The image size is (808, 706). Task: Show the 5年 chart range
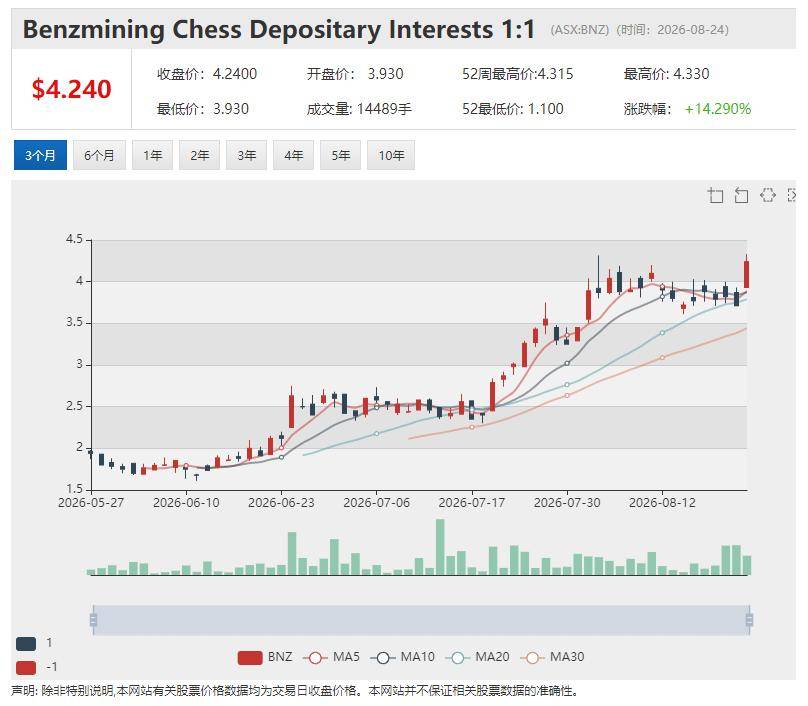(x=340, y=155)
